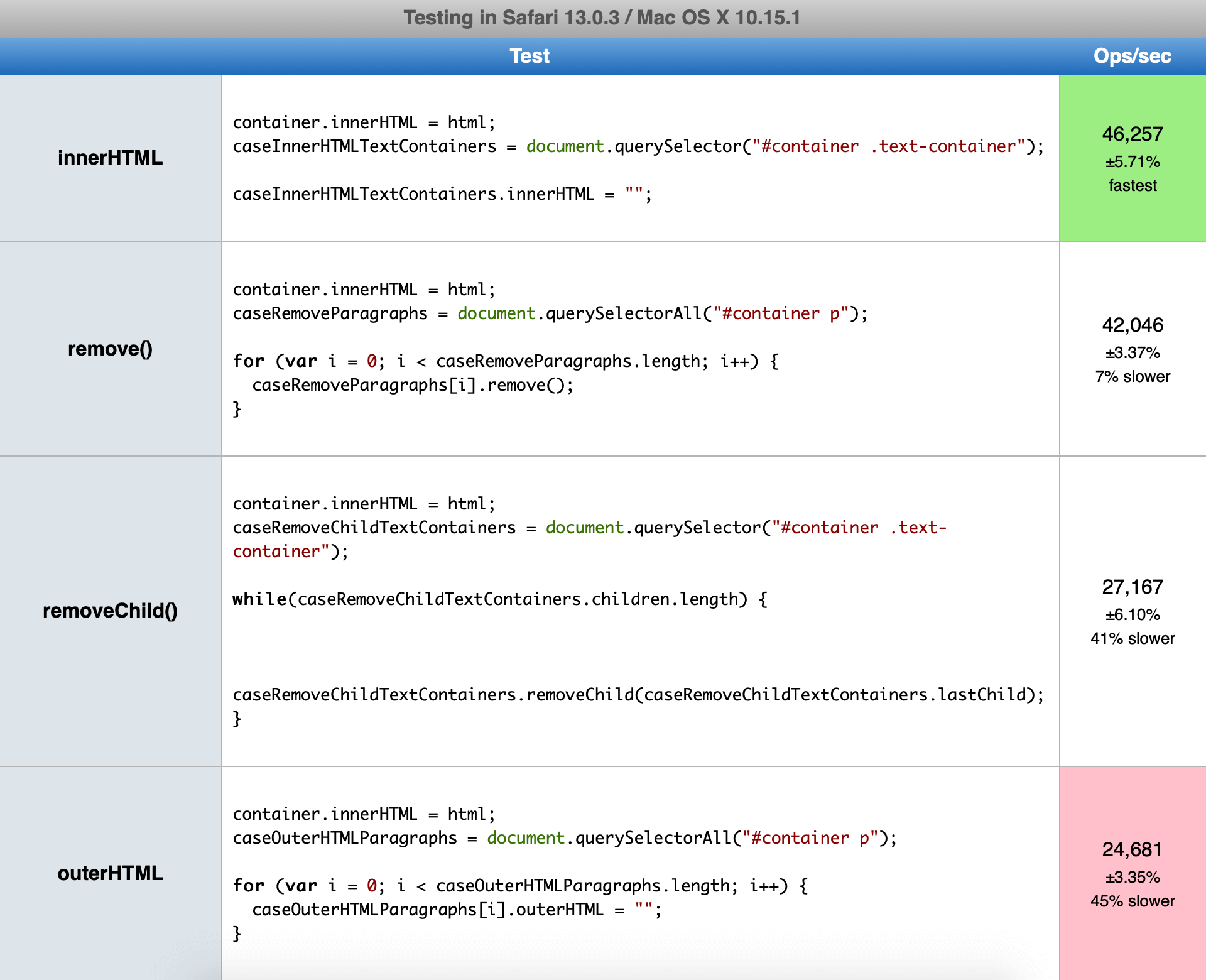Click the caseOuterHTMLParagraphs[i].outerHTML code line

pyautogui.click(x=456, y=910)
